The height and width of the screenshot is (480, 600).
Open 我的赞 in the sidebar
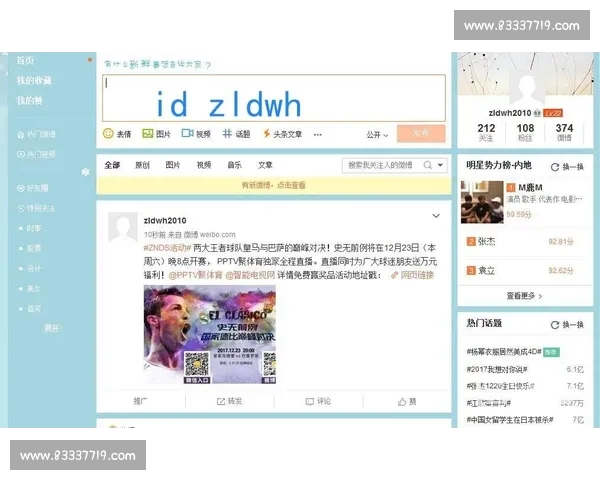pos(29,101)
